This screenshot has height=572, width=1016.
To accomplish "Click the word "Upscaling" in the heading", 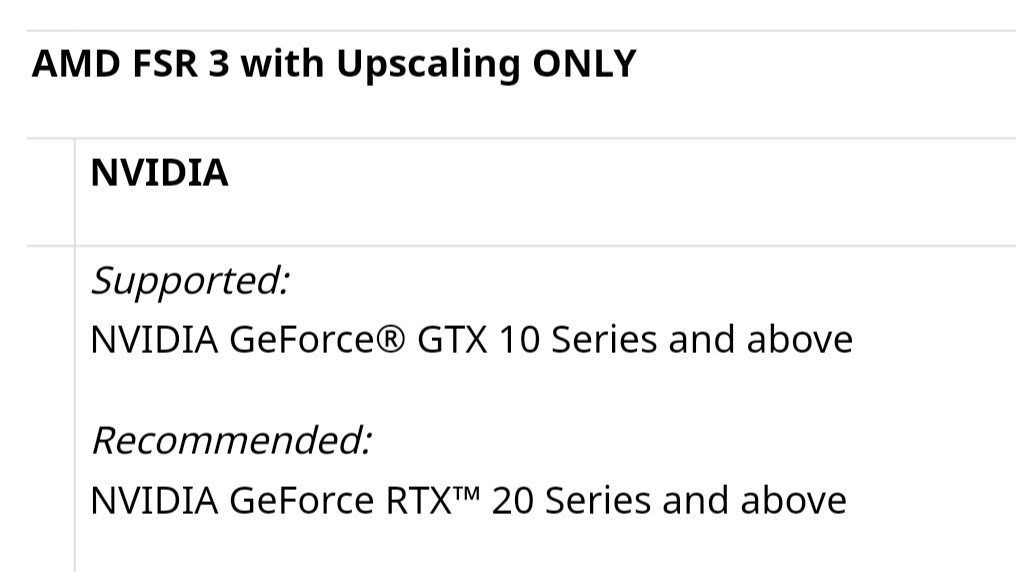I will (428, 64).
